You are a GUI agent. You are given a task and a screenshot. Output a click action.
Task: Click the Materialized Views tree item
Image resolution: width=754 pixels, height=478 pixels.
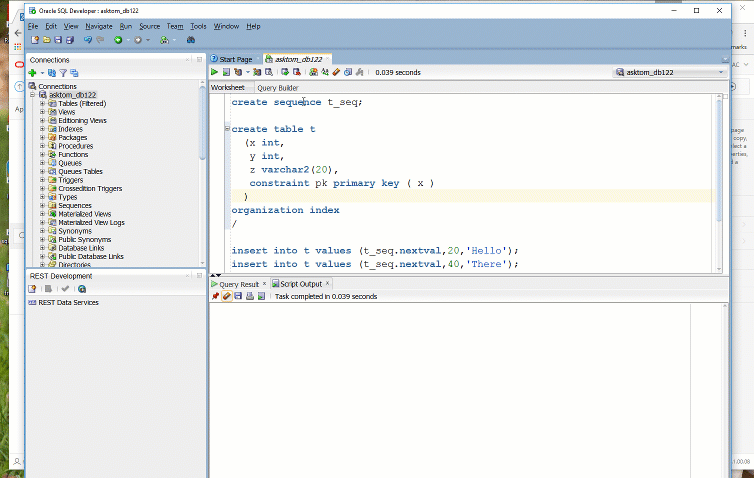(84, 214)
